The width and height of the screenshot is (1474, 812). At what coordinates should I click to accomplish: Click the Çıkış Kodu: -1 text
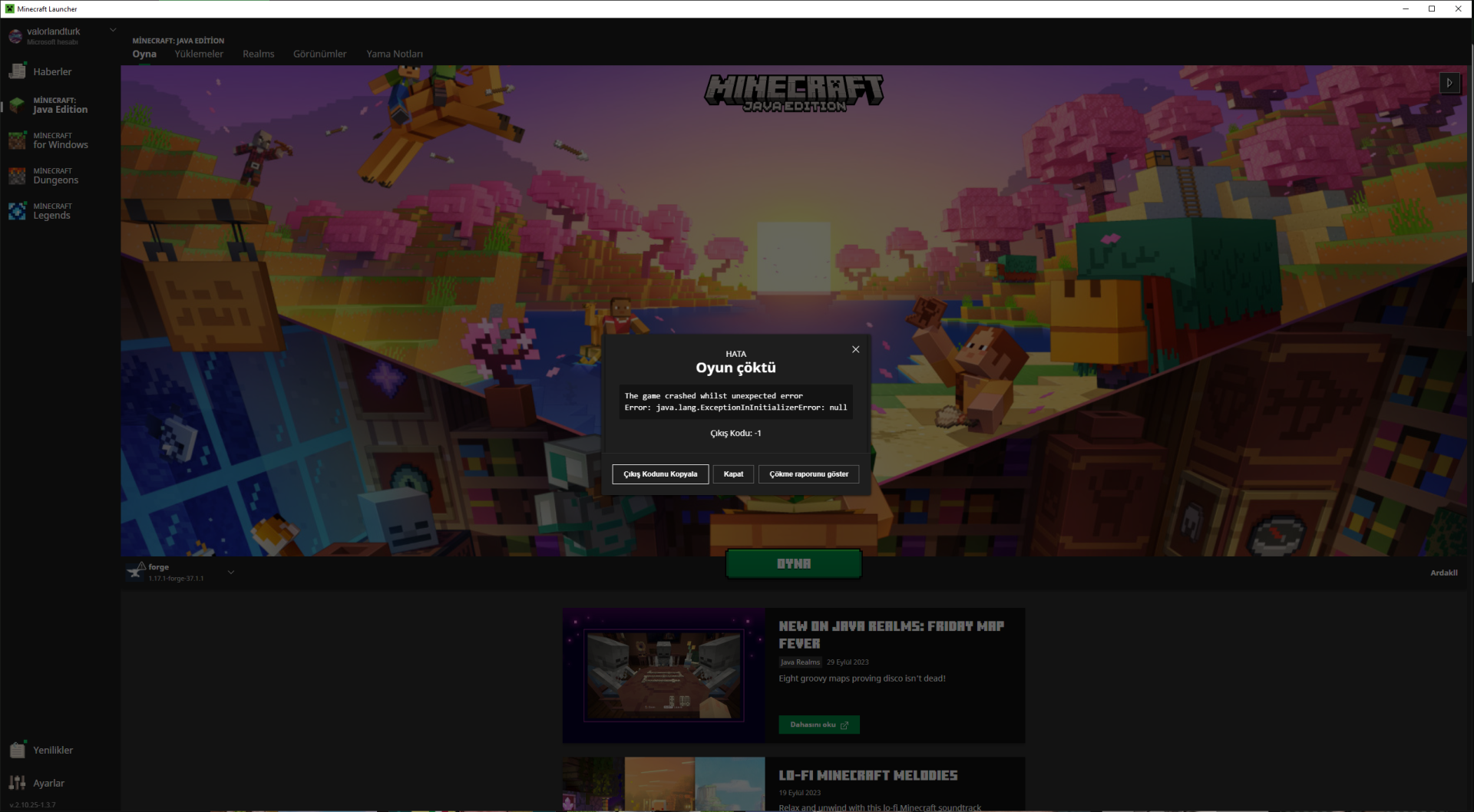(x=735, y=433)
